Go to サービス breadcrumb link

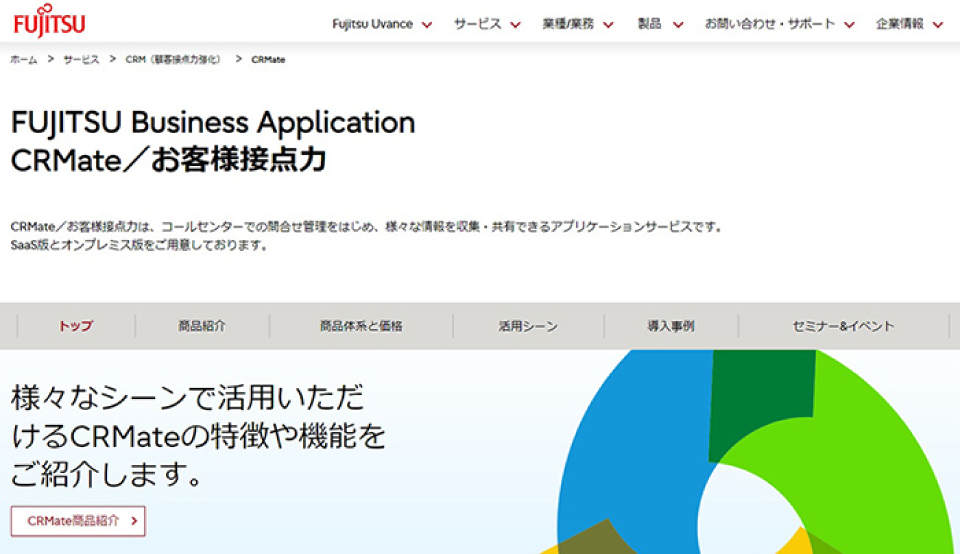(x=81, y=59)
